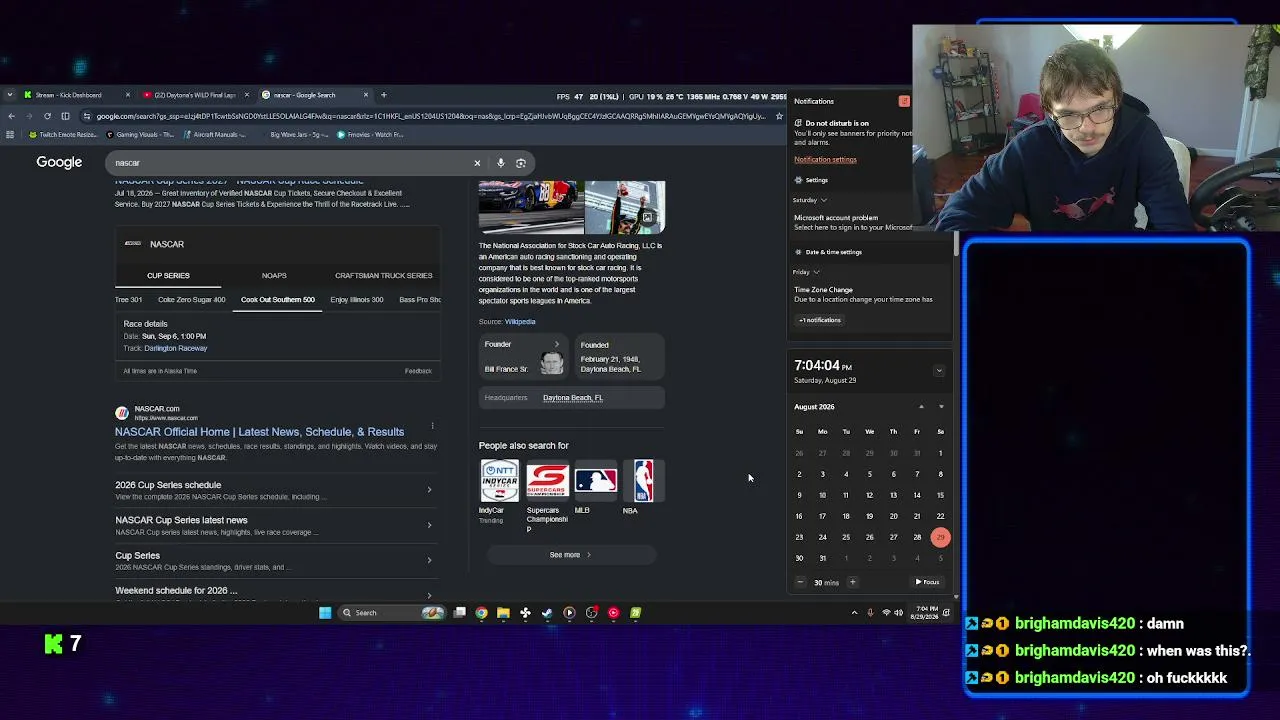This screenshot has height=720, width=1280.
Task: Reload the Google search page
Action: pyautogui.click(x=47, y=116)
